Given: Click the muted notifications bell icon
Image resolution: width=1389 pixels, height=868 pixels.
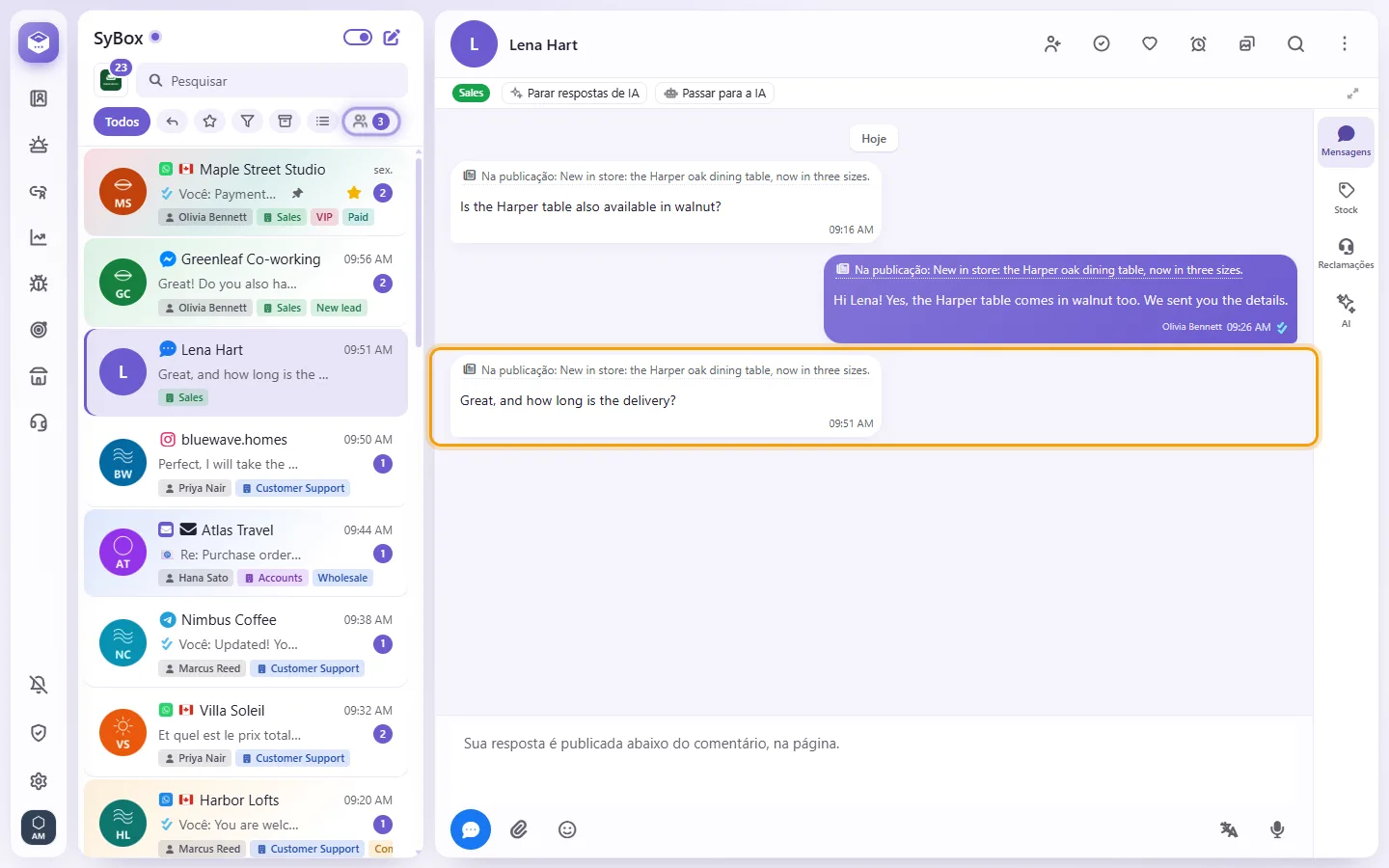Looking at the screenshot, I should click(x=39, y=685).
